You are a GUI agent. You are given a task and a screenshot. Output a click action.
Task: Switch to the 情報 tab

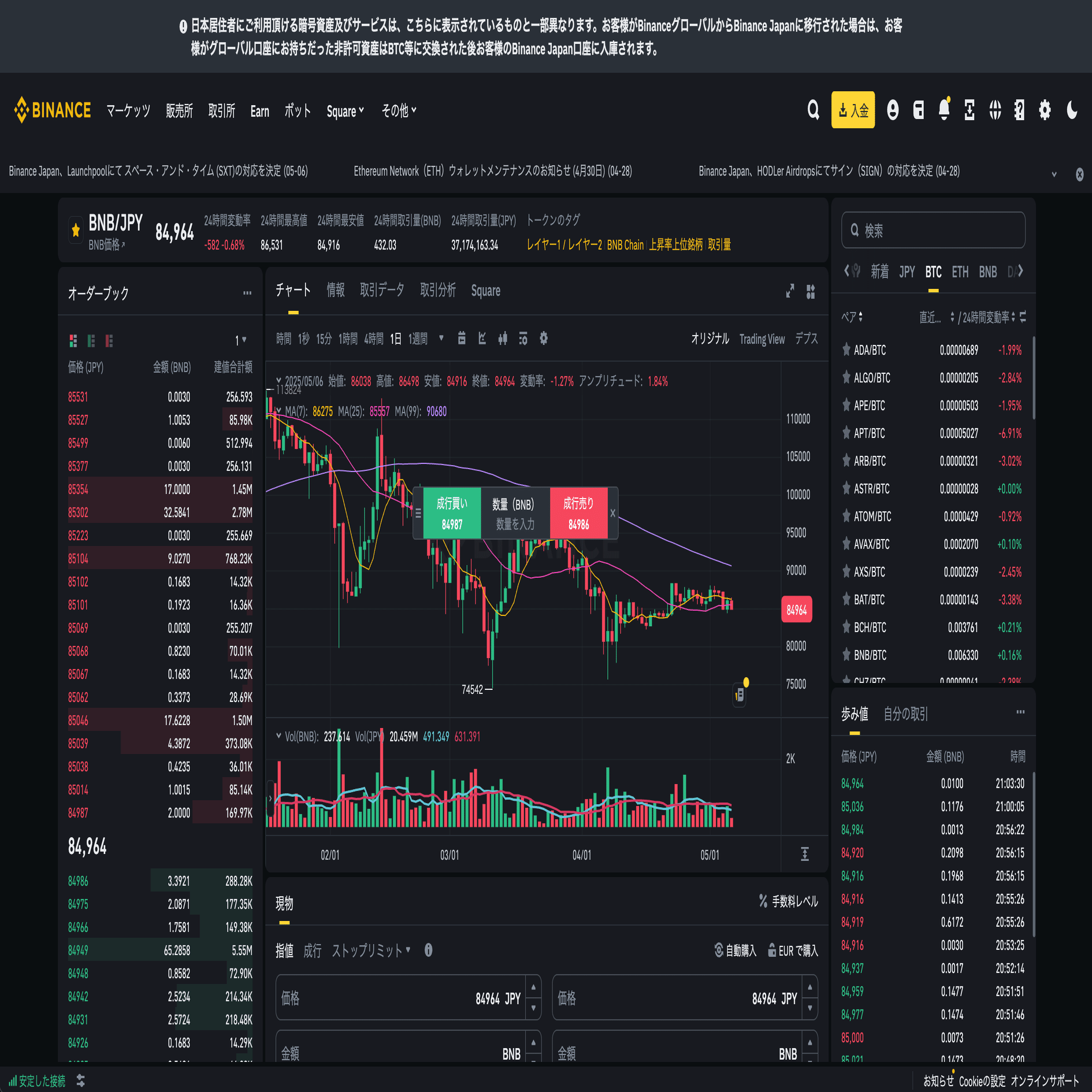[x=336, y=290]
